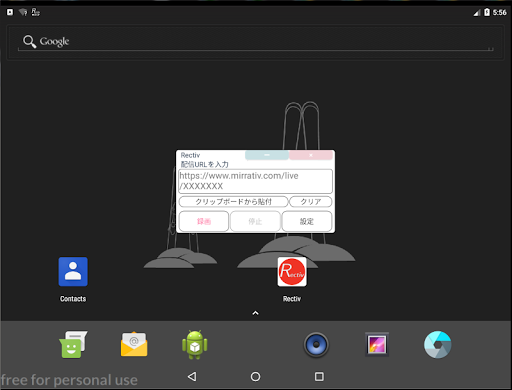Open the Gallery app in dock

(x=377, y=344)
